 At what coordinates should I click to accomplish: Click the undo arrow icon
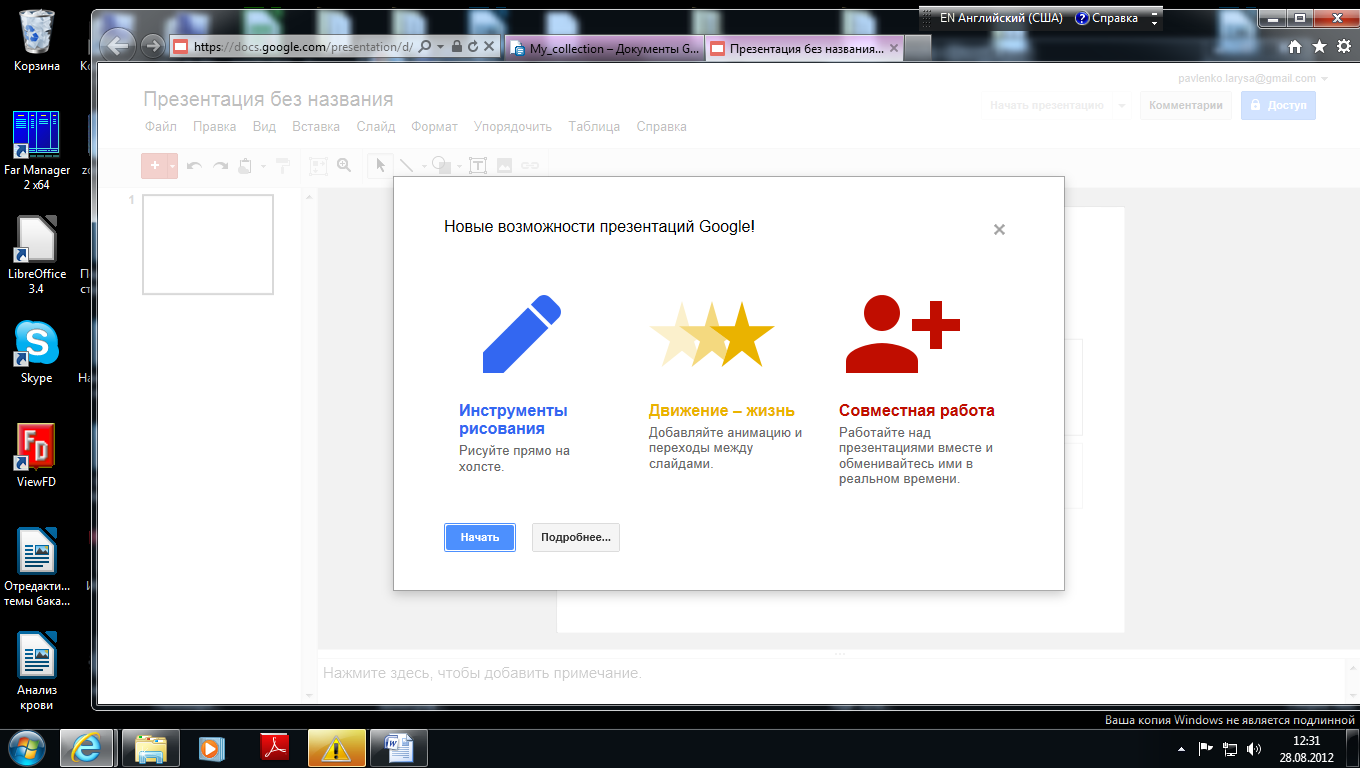point(195,166)
